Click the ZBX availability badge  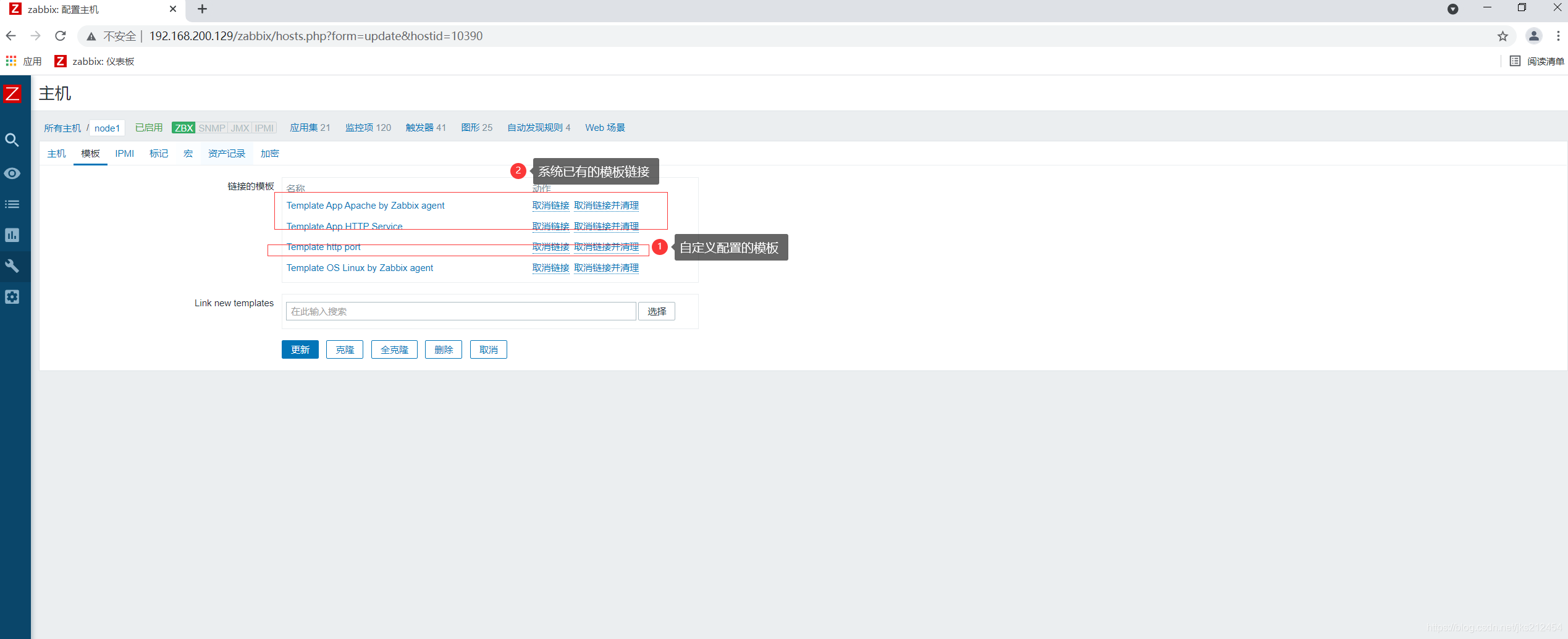(x=184, y=128)
